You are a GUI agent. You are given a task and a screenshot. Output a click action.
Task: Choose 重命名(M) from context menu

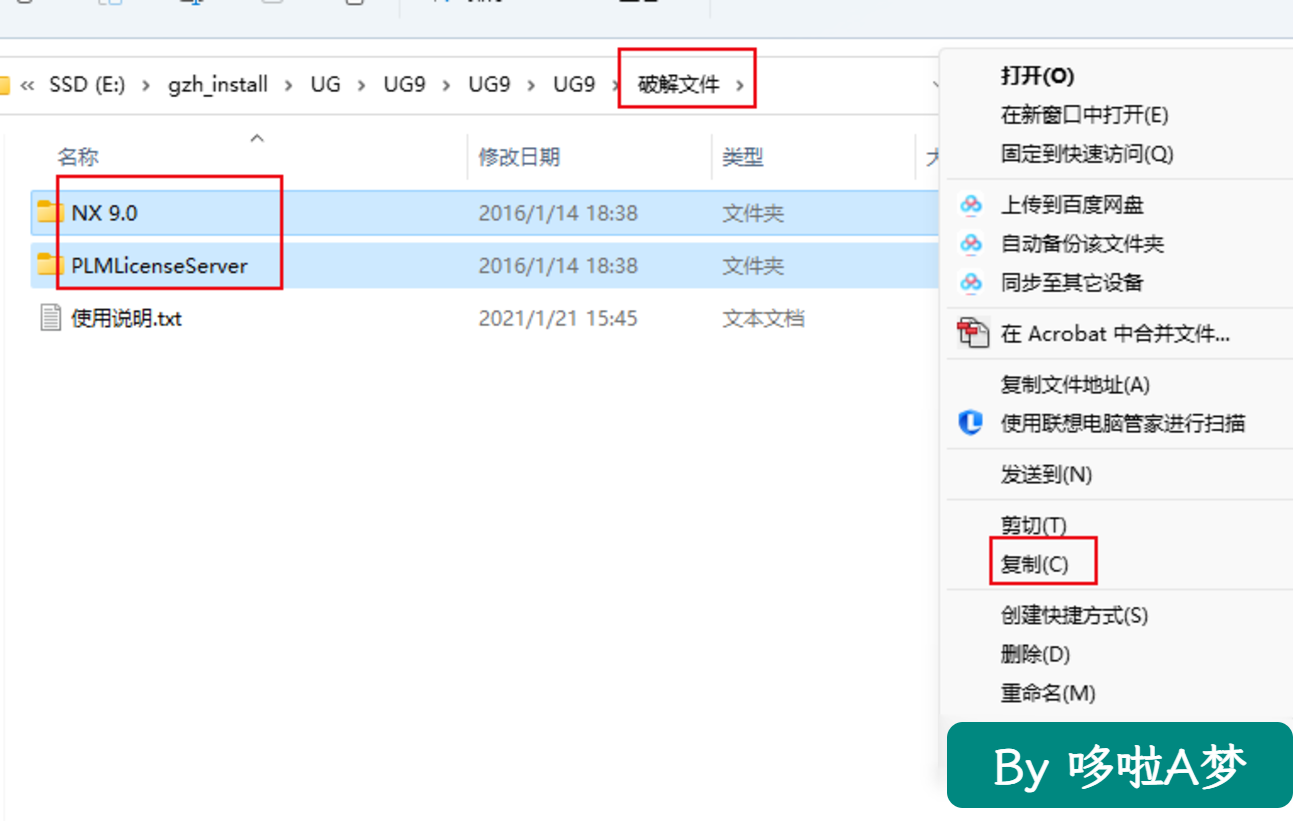(1047, 693)
